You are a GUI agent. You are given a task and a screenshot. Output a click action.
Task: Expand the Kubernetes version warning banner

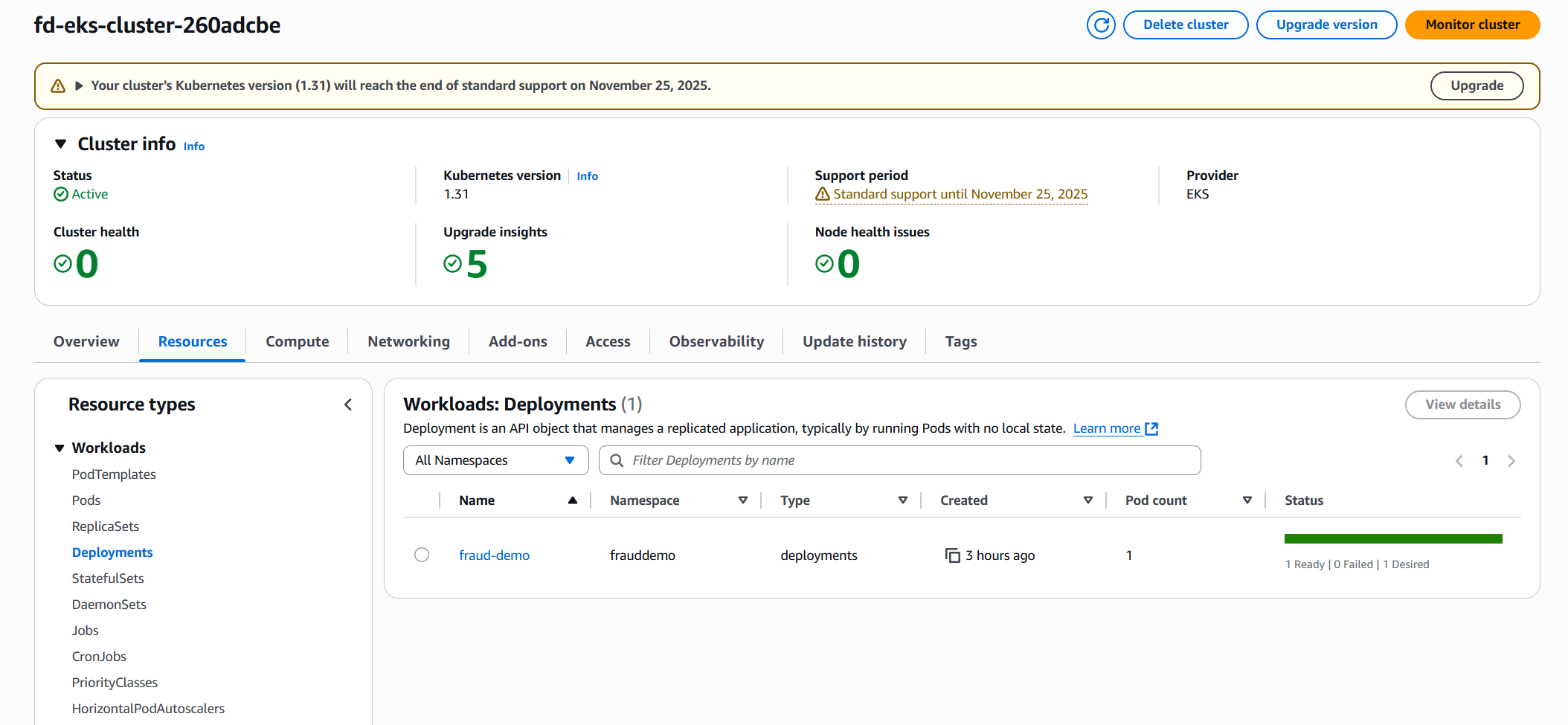[79, 86]
